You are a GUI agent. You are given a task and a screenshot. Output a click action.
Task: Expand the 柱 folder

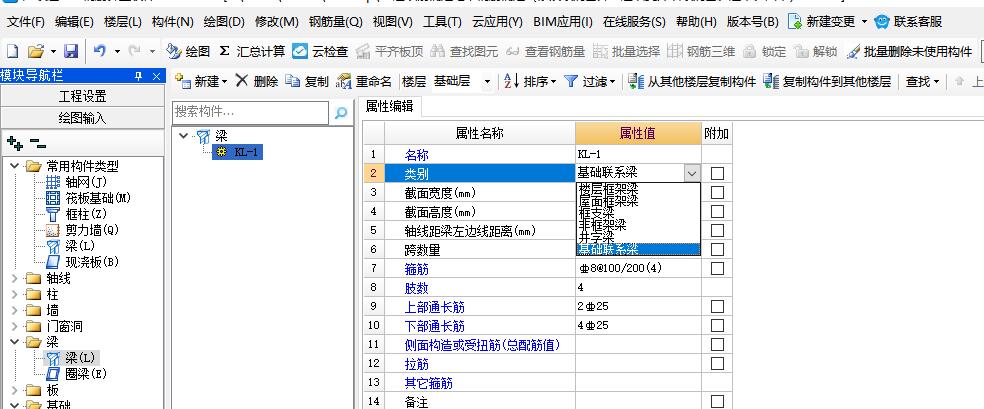coord(14,294)
